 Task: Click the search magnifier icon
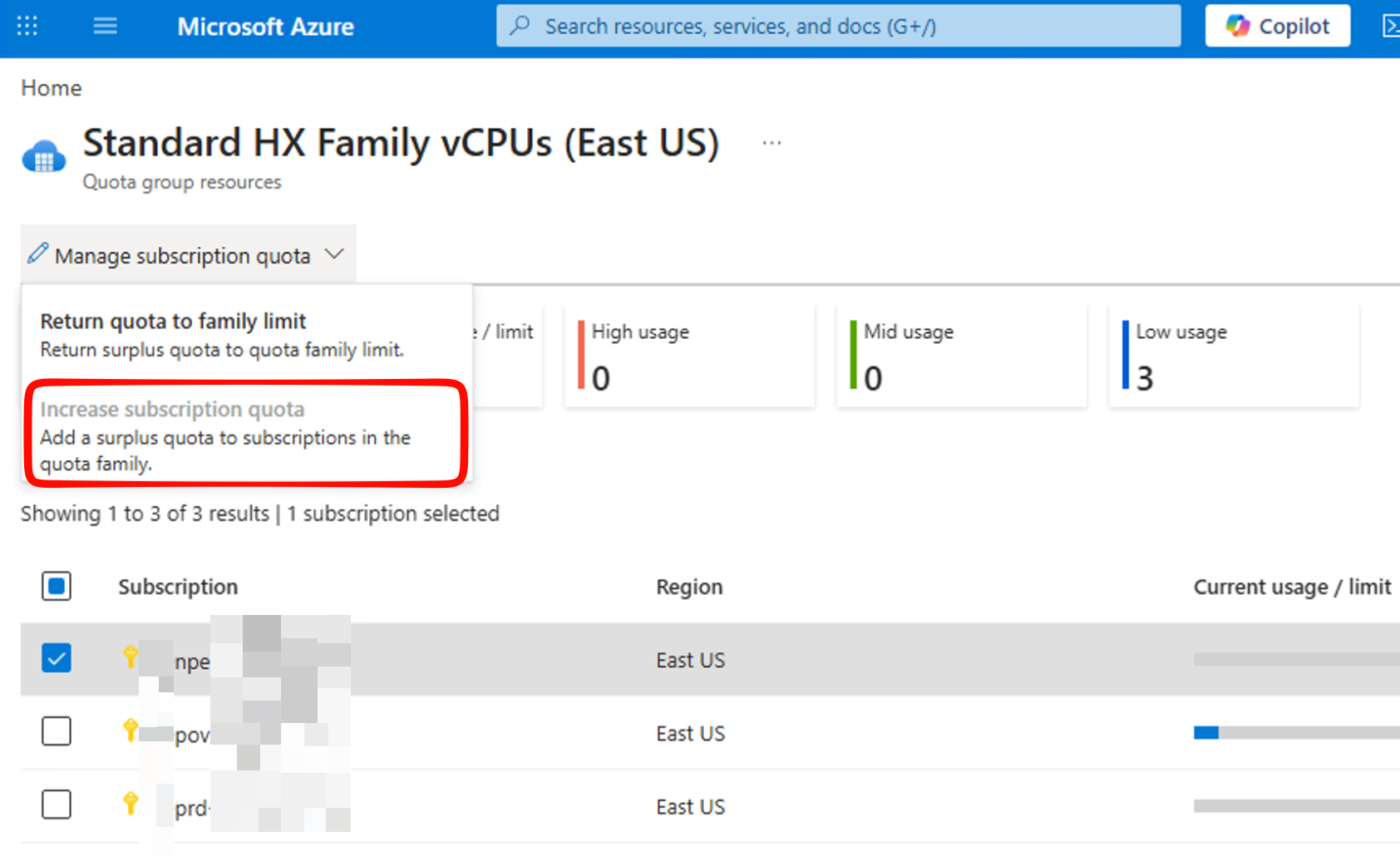(520, 26)
